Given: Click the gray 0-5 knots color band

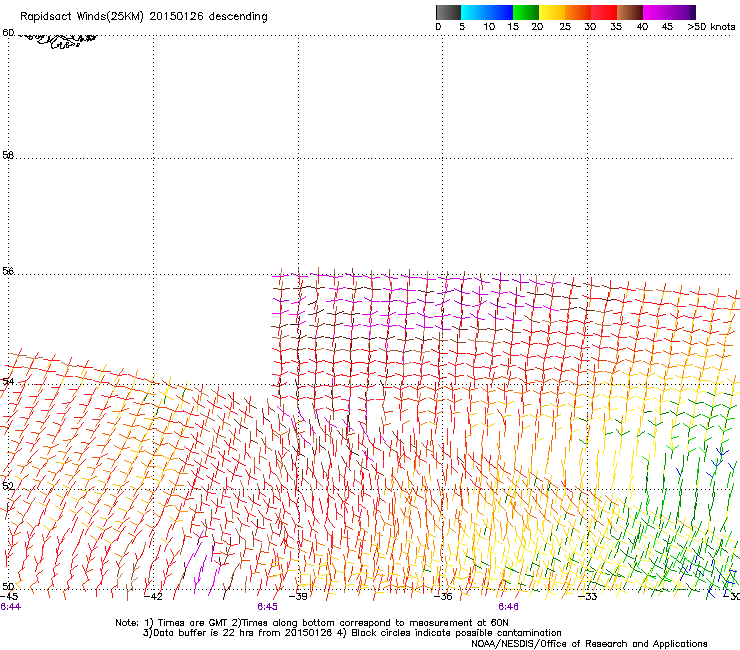Looking at the screenshot, I should [x=448, y=12].
